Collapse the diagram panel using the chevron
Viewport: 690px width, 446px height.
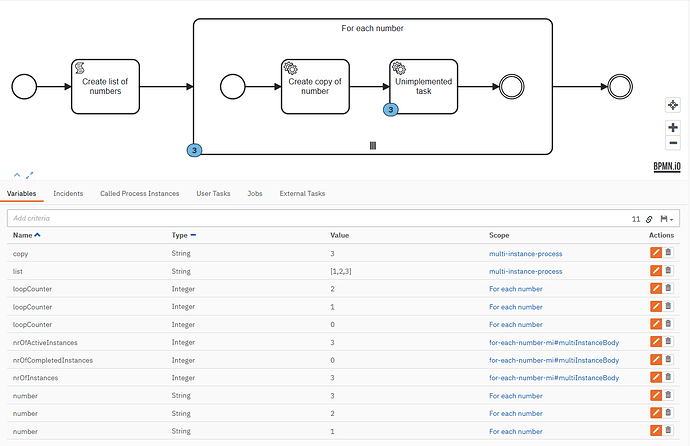17,175
